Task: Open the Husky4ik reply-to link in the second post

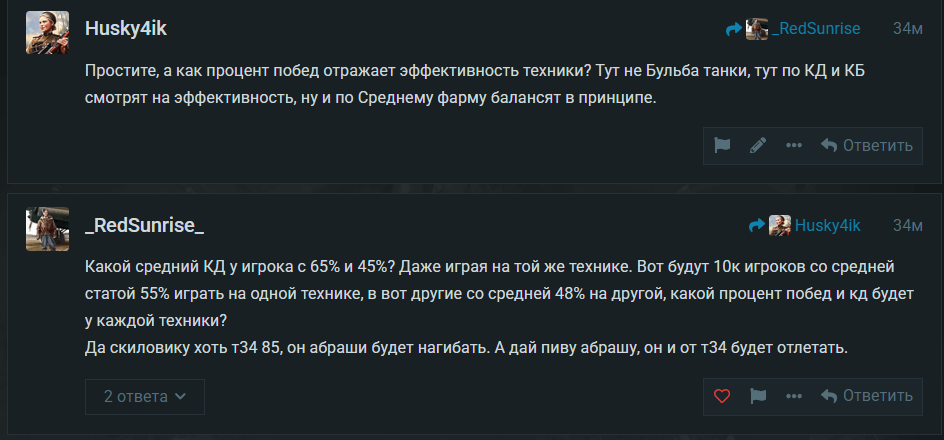Action: point(827,225)
